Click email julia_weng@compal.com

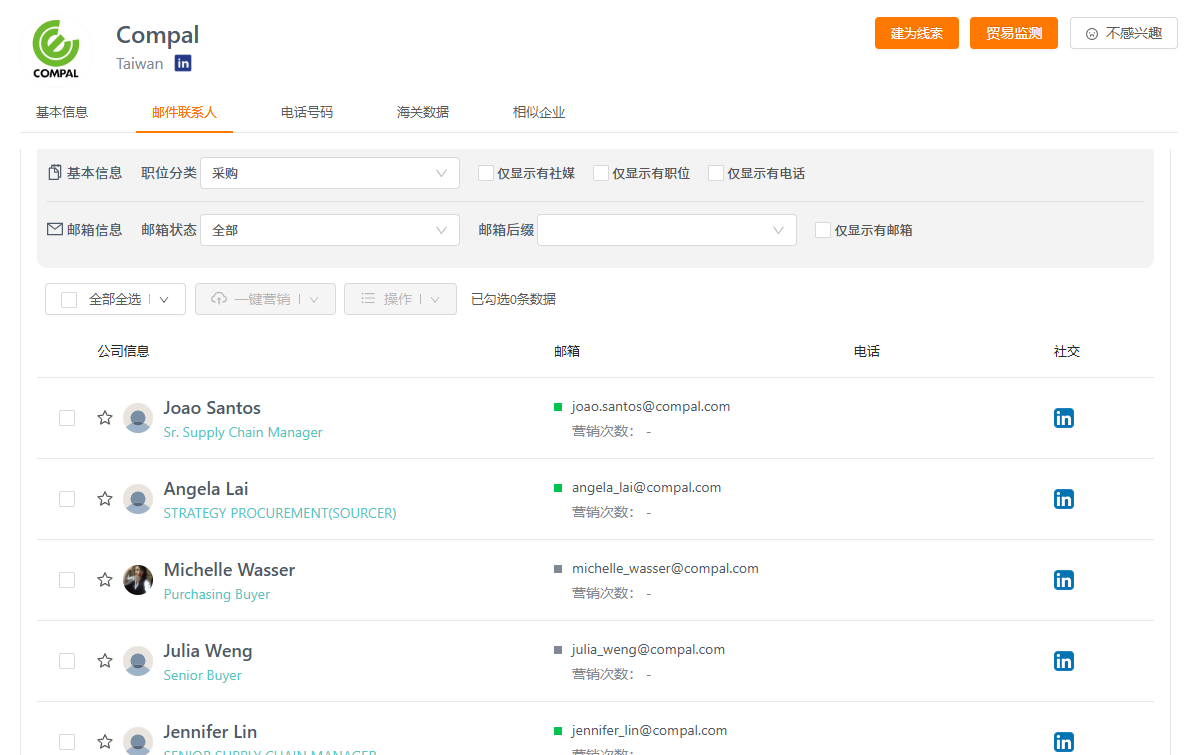click(x=648, y=649)
